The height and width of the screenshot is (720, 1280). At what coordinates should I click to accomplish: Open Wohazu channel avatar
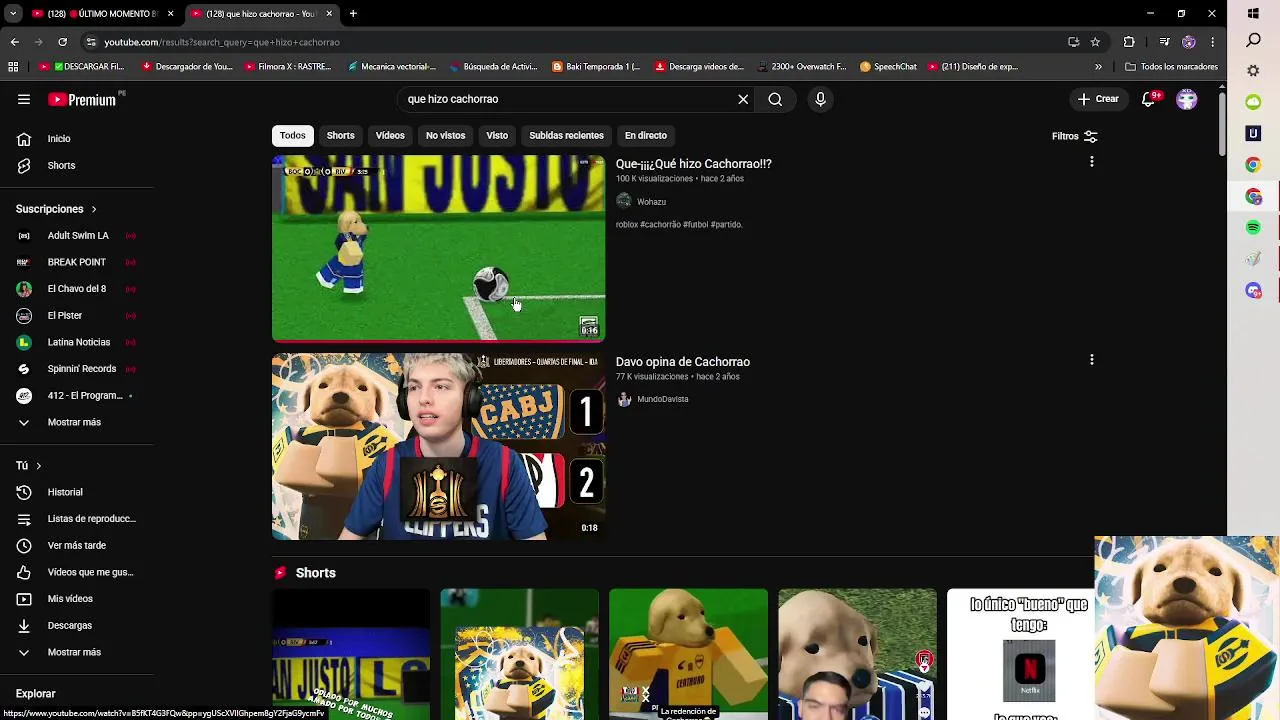tap(624, 201)
